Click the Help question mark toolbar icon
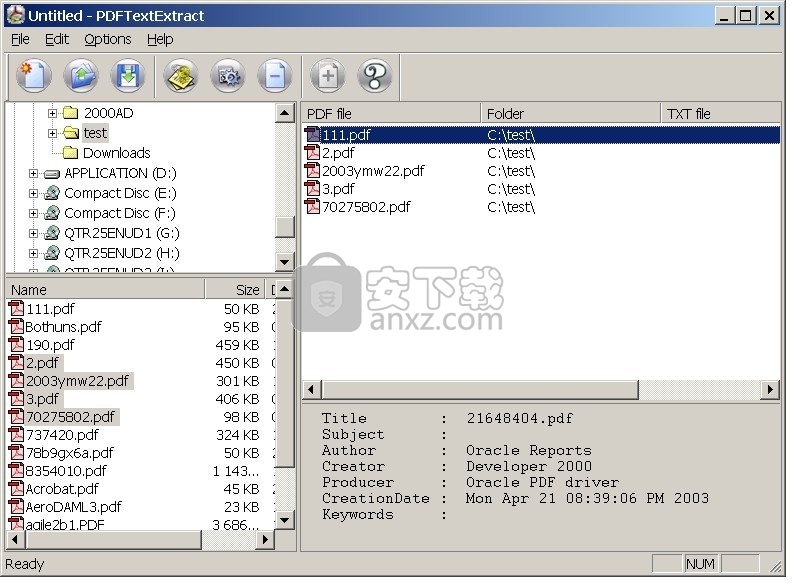The height and width of the screenshot is (588, 798). point(375,76)
